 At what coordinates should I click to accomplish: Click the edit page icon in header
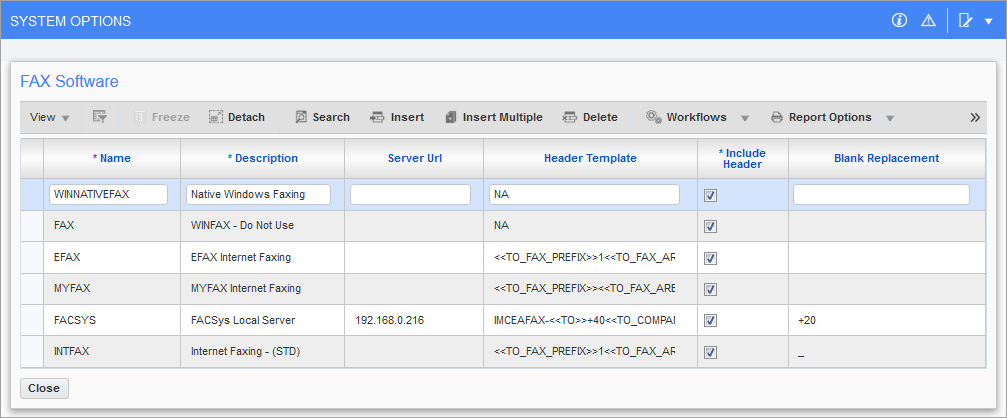point(965,21)
